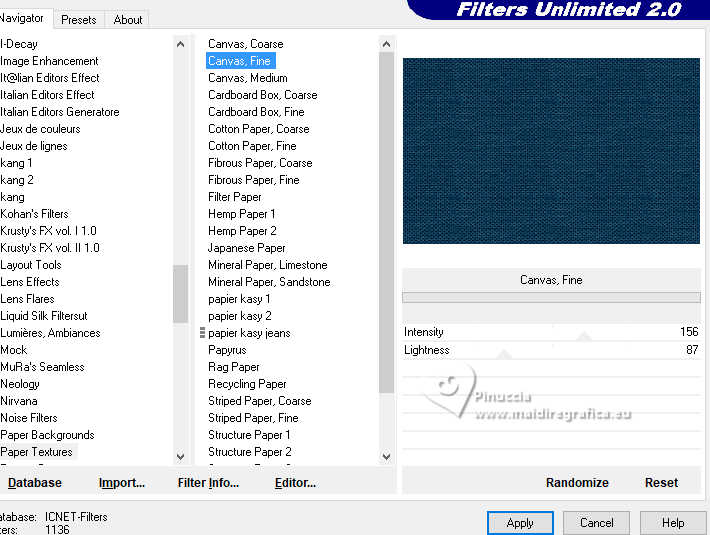The height and width of the screenshot is (535, 710).
Task: Select Italian Editors Generatore category
Action: tap(60, 112)
